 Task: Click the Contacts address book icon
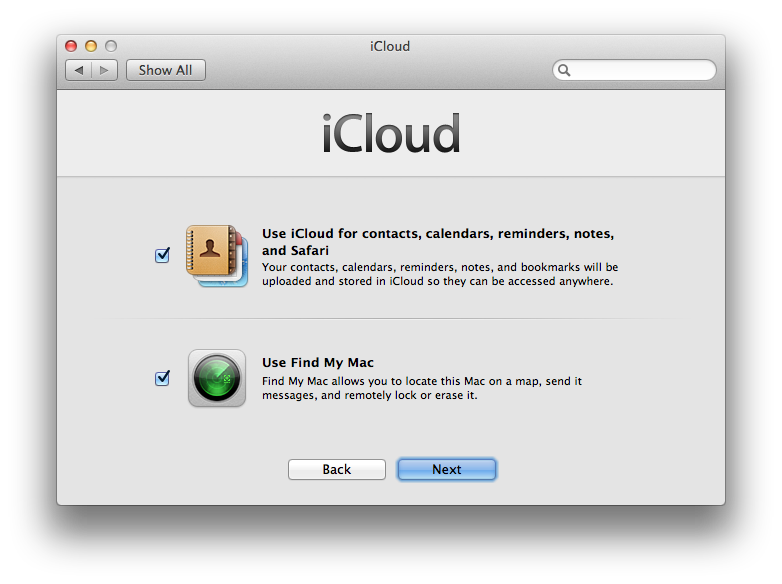(x=217, y=256)
